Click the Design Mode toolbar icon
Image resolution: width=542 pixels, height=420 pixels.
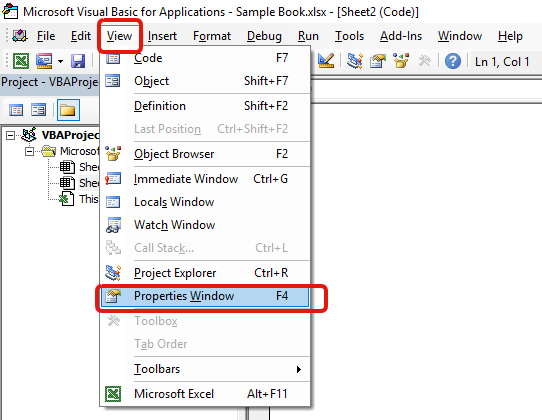click(x=326, y=60)
